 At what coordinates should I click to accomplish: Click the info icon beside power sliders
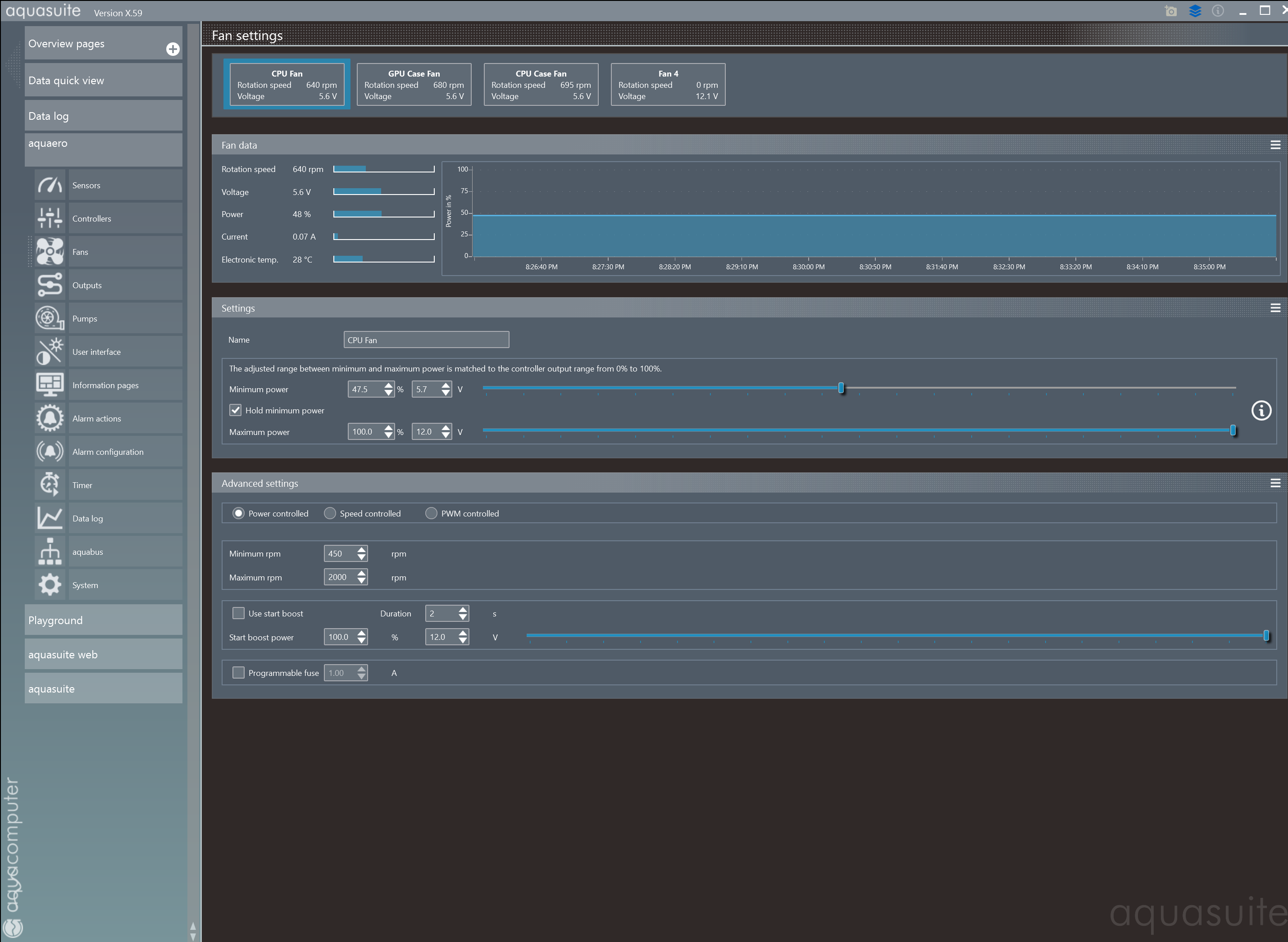click(1261, 411)
